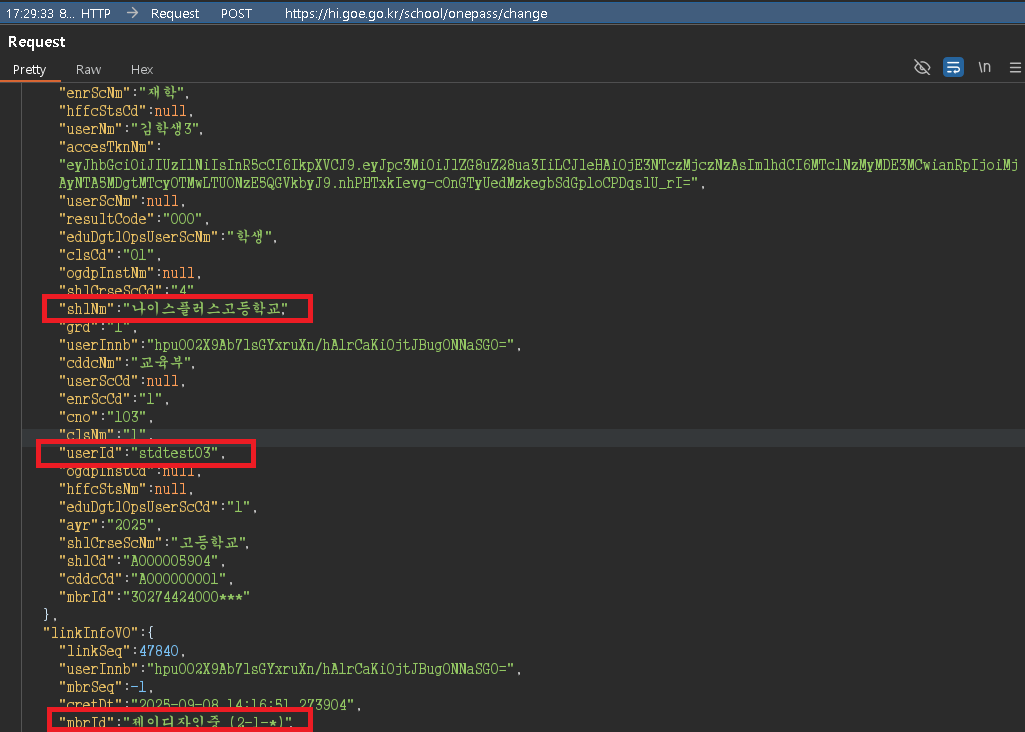Click the Request panel heading
The image size is (1025, 732).
(x=37, y=42)
